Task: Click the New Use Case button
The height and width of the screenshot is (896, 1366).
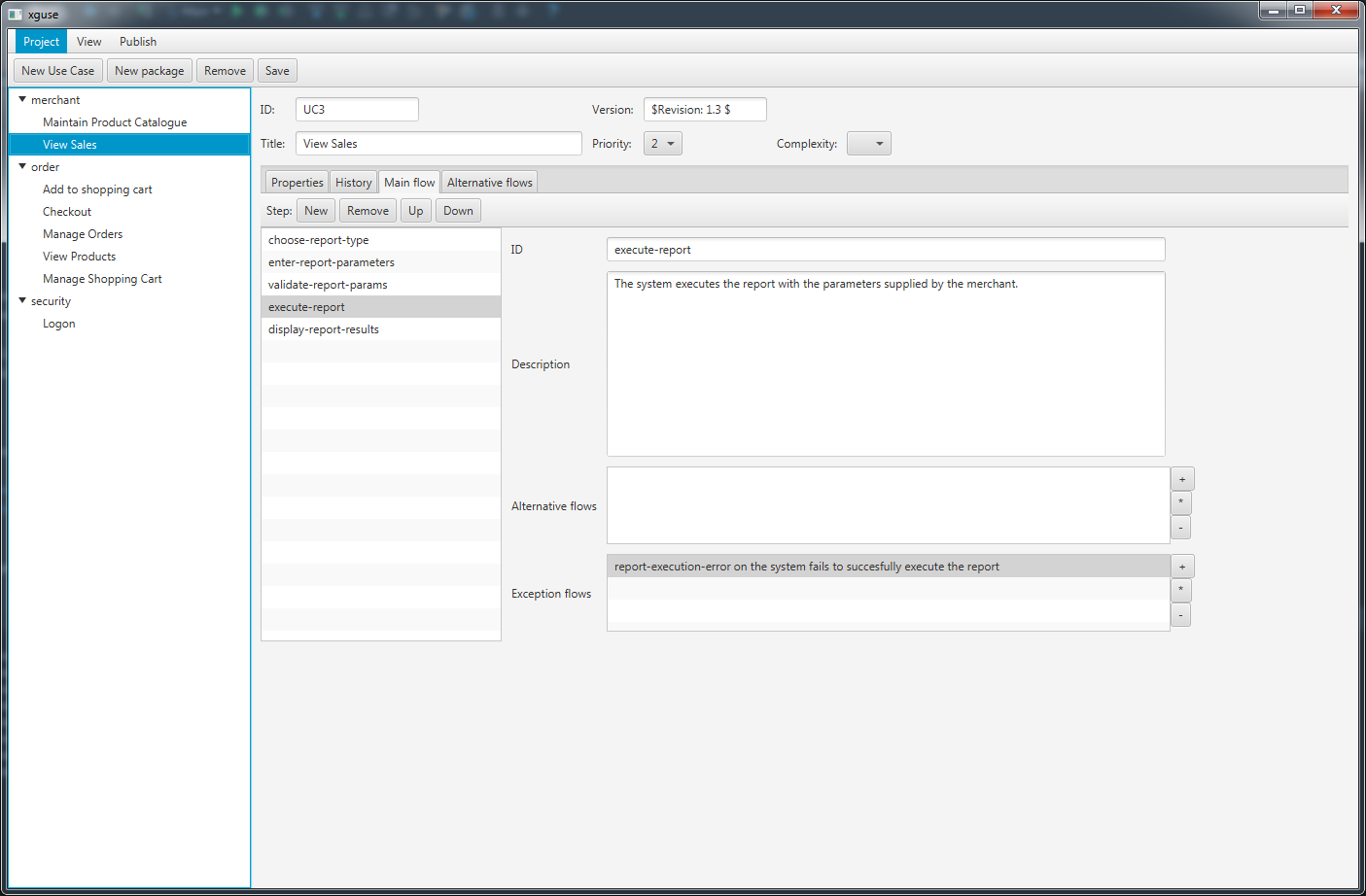Action: coord(58,71)
